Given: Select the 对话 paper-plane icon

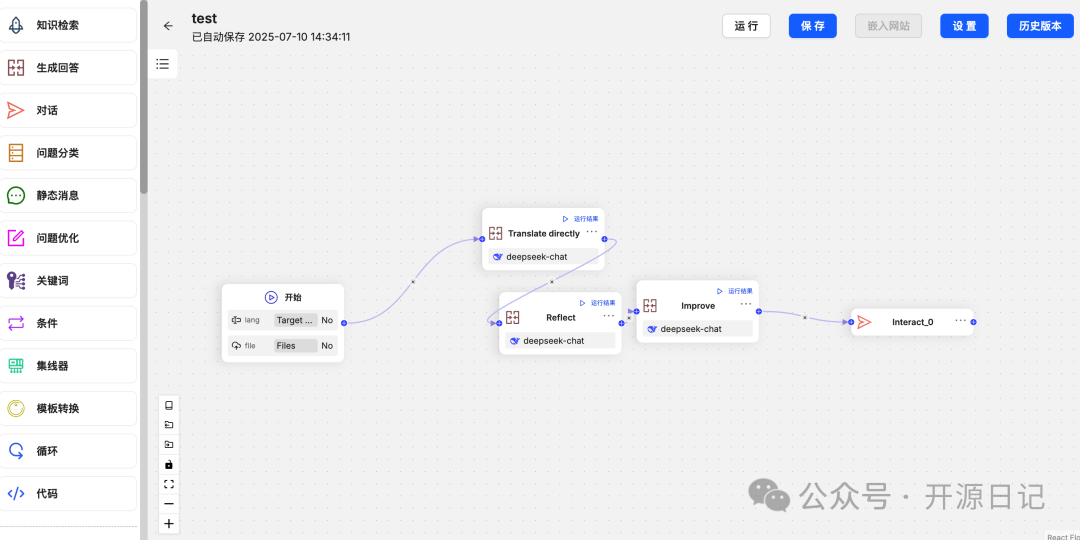Looking at the screenshot, I should [16, 110].
